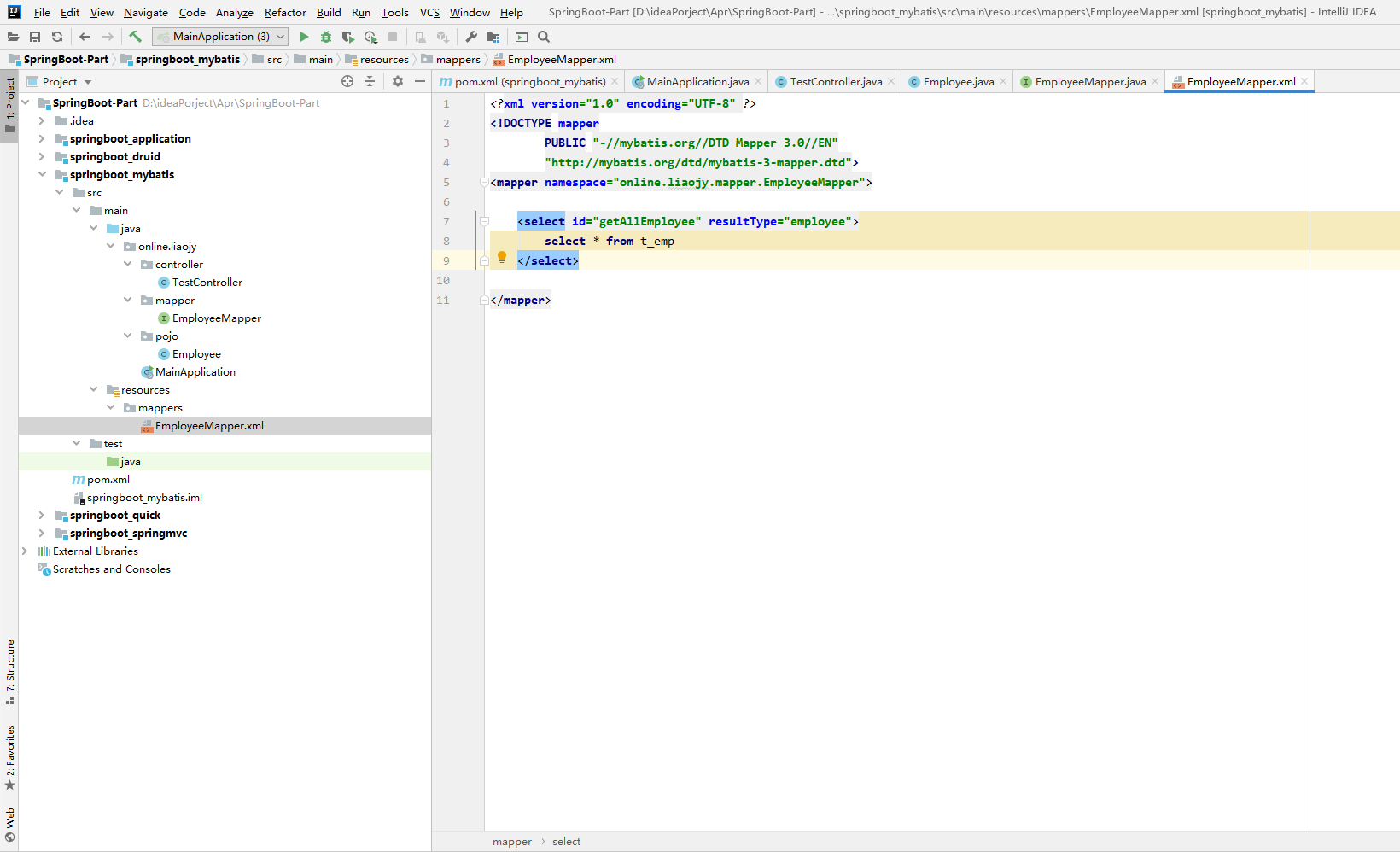Click the Synchronize refresh icon

[57, 37]
